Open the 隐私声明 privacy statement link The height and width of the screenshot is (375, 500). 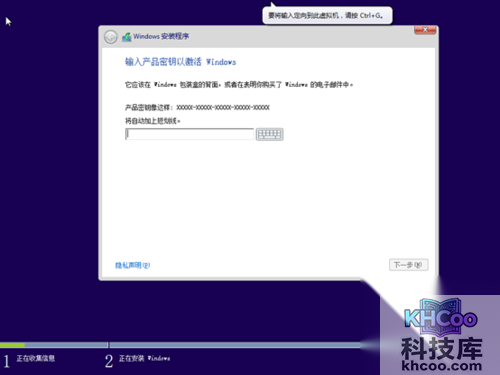pos(133,265)
